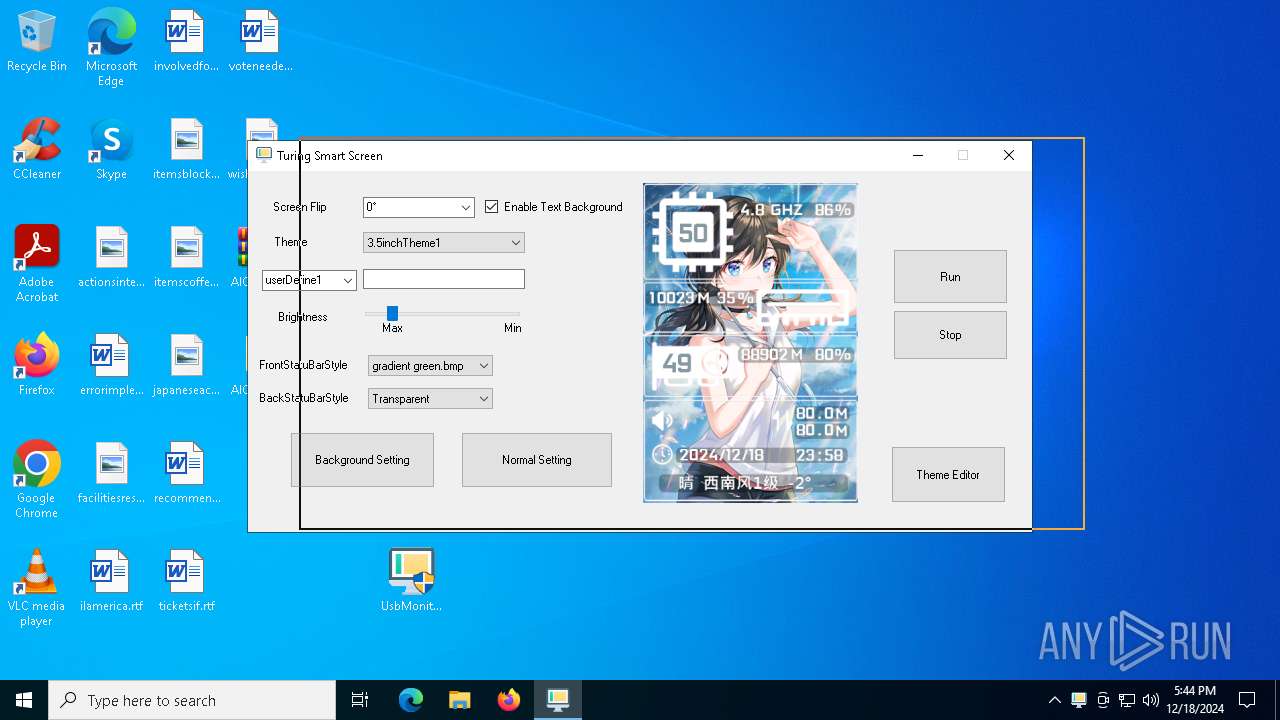Open userDefine1 dropdown
Image resolution: width=1280 pixels, height=720 pixels.
[309, 281]
